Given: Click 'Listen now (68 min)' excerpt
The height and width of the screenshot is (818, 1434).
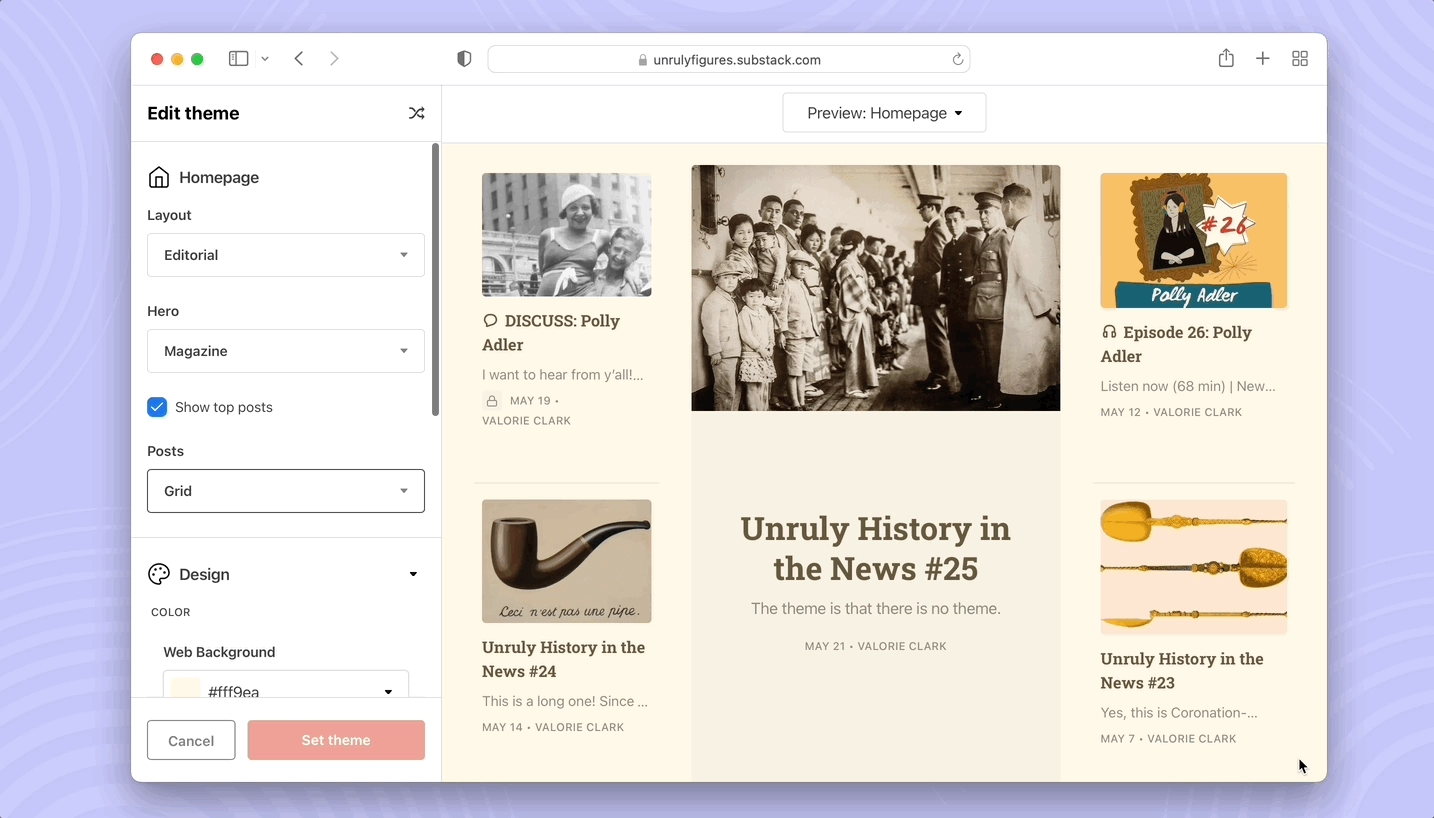Looking at the screenshot, I should 1188,386.
